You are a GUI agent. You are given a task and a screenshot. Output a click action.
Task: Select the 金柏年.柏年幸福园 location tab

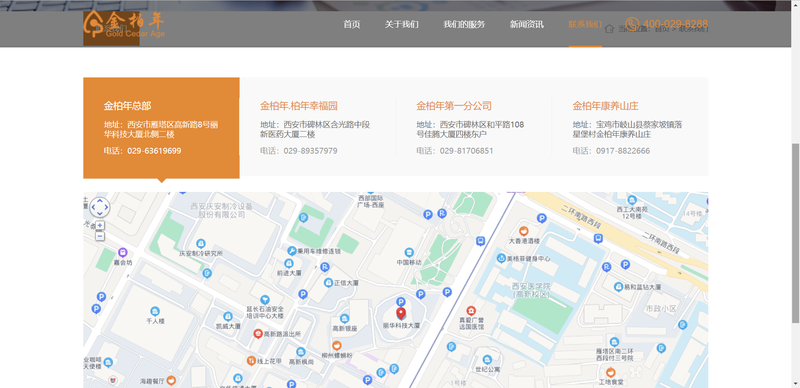[317, 127]
